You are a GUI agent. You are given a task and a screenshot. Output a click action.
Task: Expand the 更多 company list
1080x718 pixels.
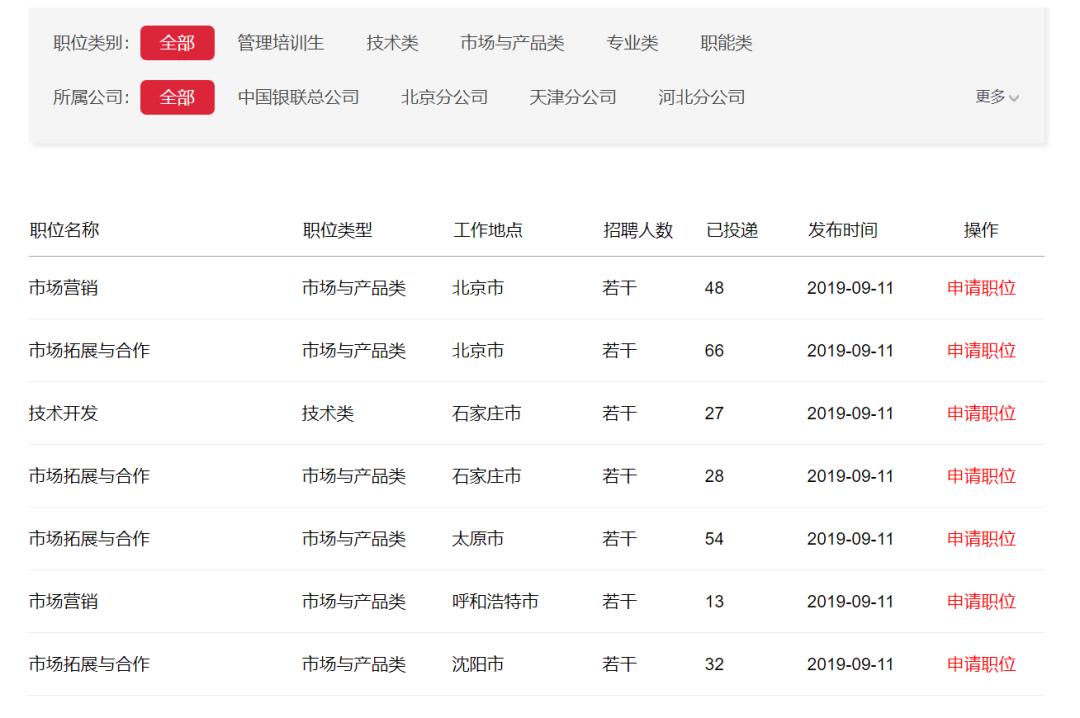point(991,98)
